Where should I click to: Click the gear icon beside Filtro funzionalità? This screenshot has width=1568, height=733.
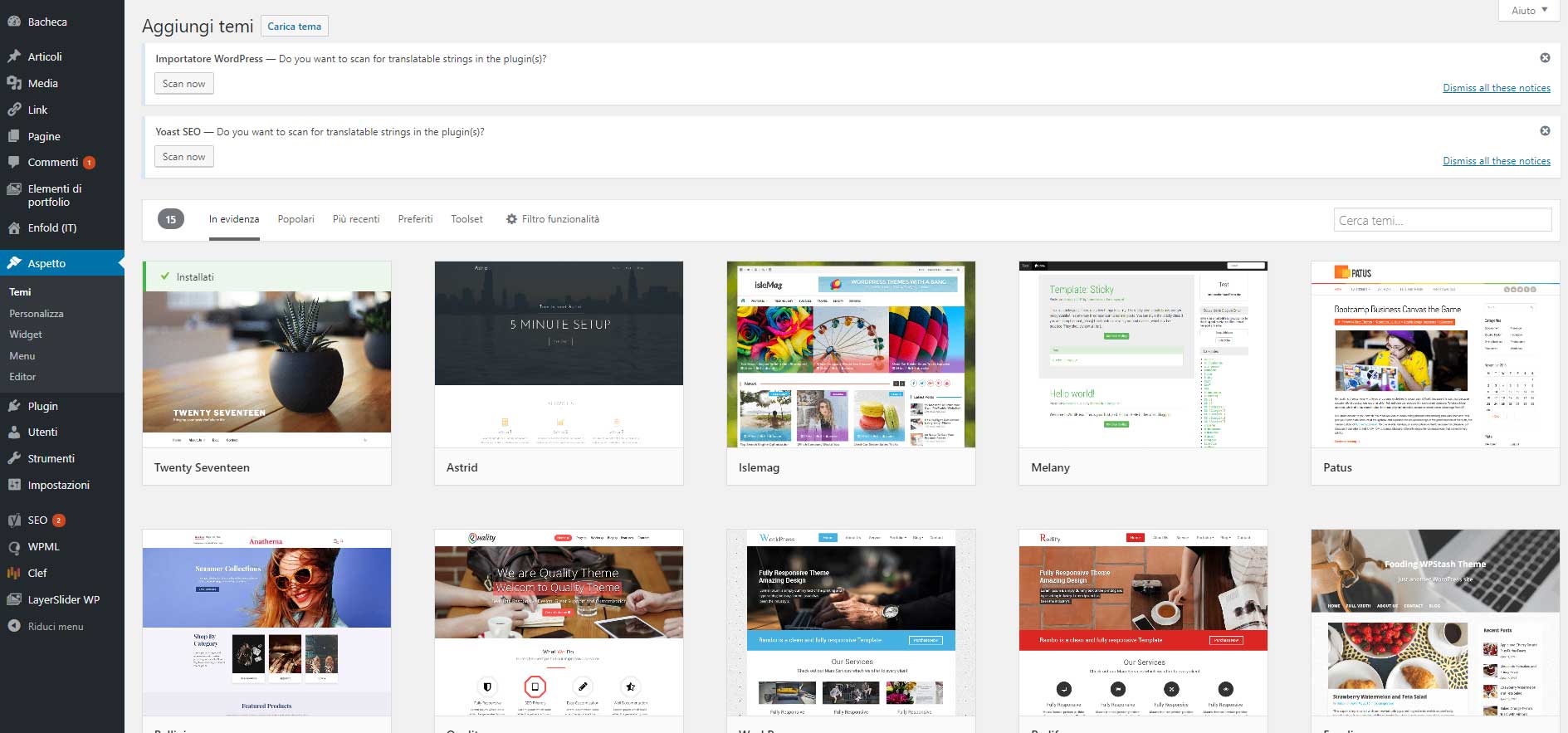511,219
